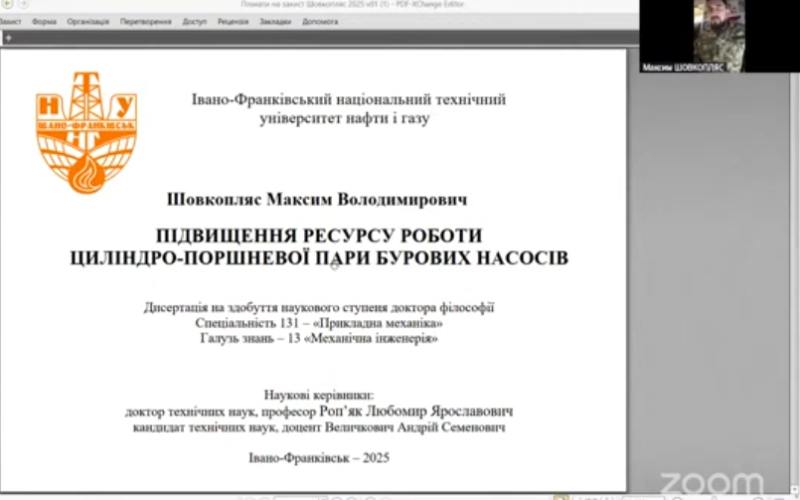The width and height of the screenshot is (800, 500).
Task: Open the Форма ribbon tab
Action: point(44,21)
